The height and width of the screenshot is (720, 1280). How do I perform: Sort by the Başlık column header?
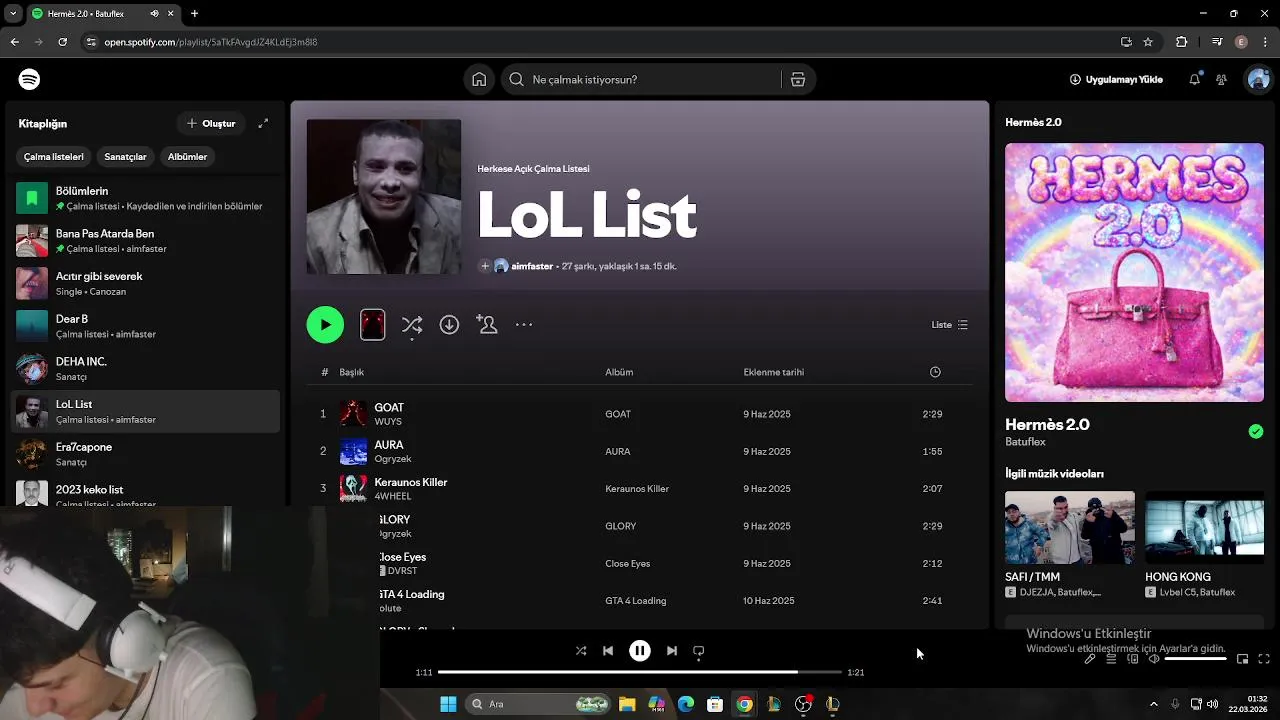click(351, 372)
